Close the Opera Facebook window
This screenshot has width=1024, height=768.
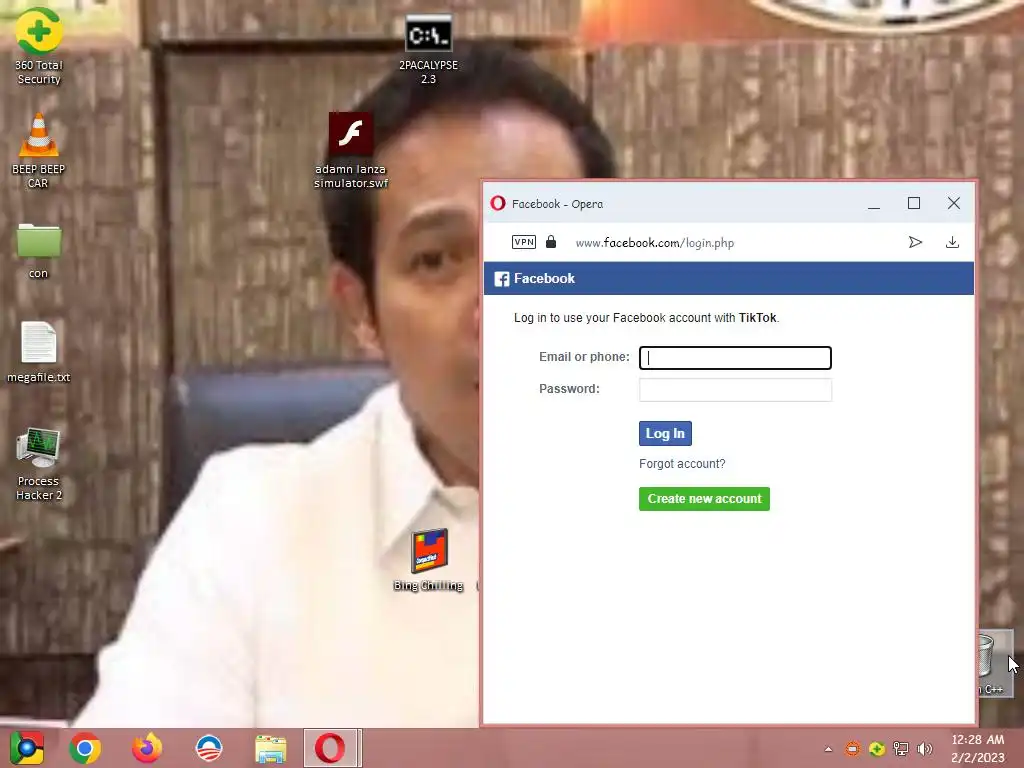(953, 204)
